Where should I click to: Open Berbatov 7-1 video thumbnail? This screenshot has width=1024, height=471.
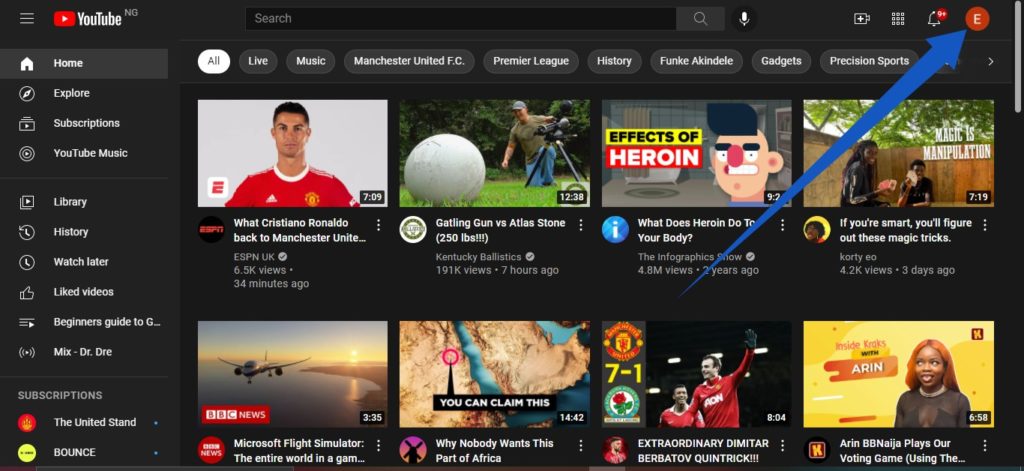[697, 374]
